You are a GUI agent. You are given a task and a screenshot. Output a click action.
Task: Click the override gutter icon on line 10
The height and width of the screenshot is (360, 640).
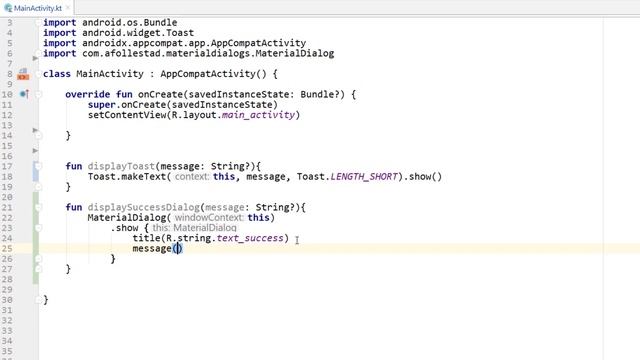coord(24,94)
